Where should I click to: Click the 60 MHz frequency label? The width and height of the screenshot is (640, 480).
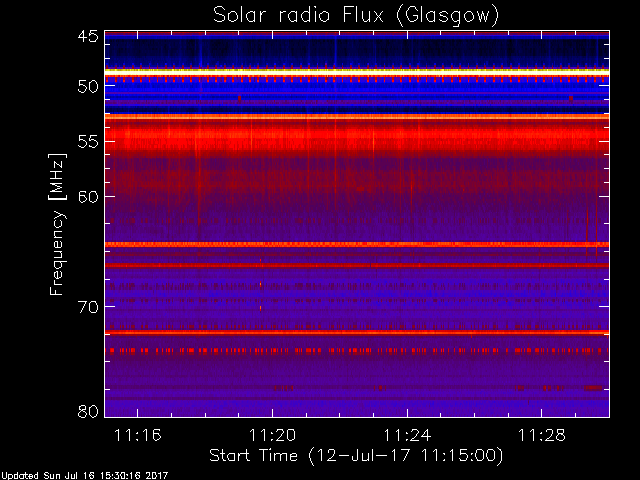click(88, 197)
